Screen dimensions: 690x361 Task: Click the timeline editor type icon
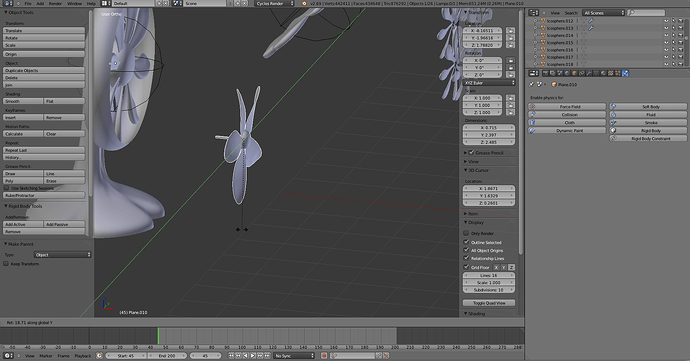tap(8, 355)
